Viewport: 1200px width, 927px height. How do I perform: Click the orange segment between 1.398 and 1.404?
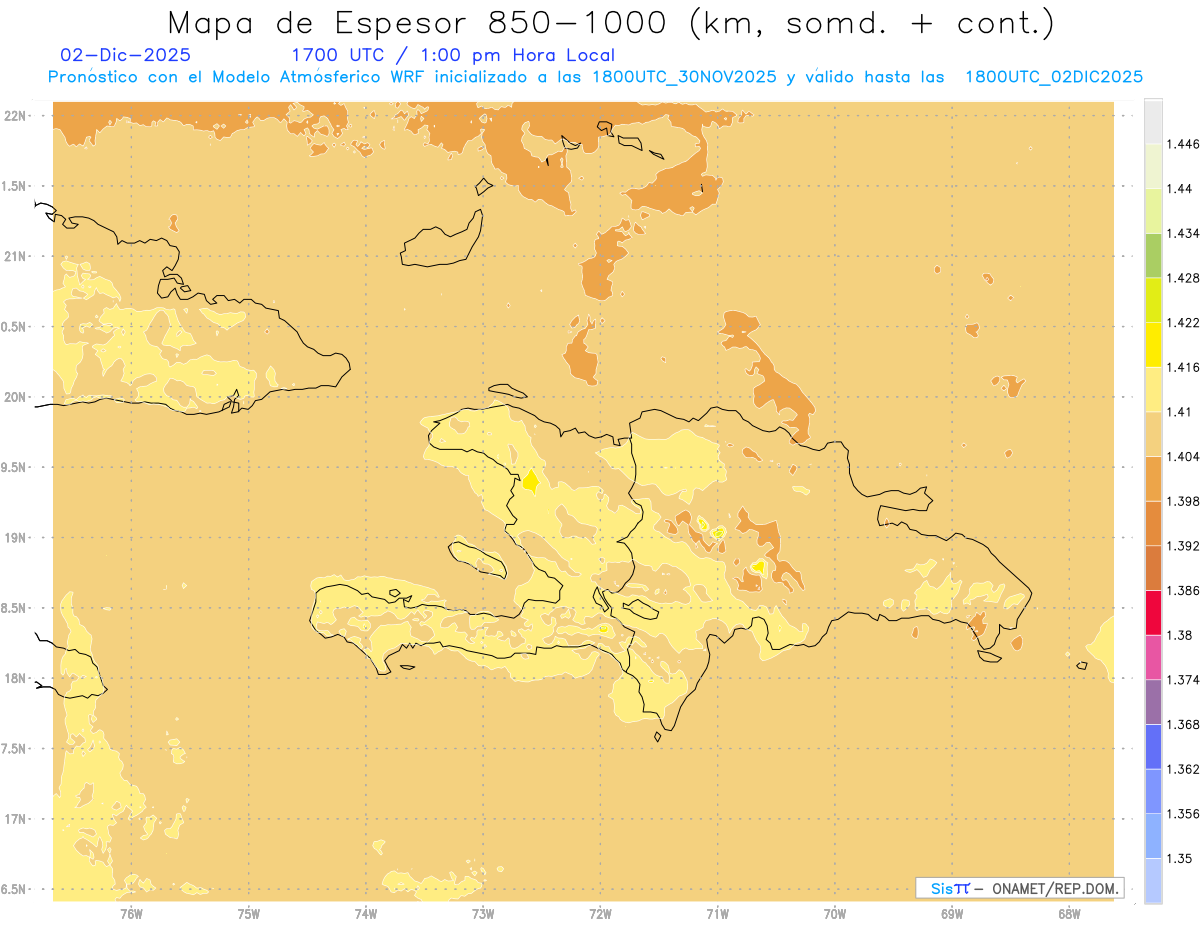(1153, 479)
